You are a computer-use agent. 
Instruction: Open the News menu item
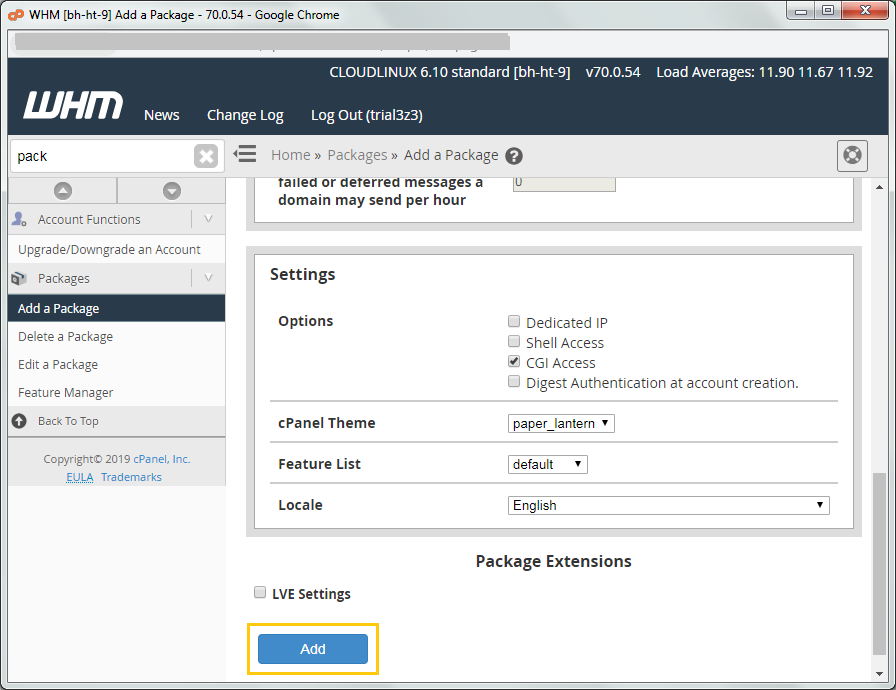[162, 115]
